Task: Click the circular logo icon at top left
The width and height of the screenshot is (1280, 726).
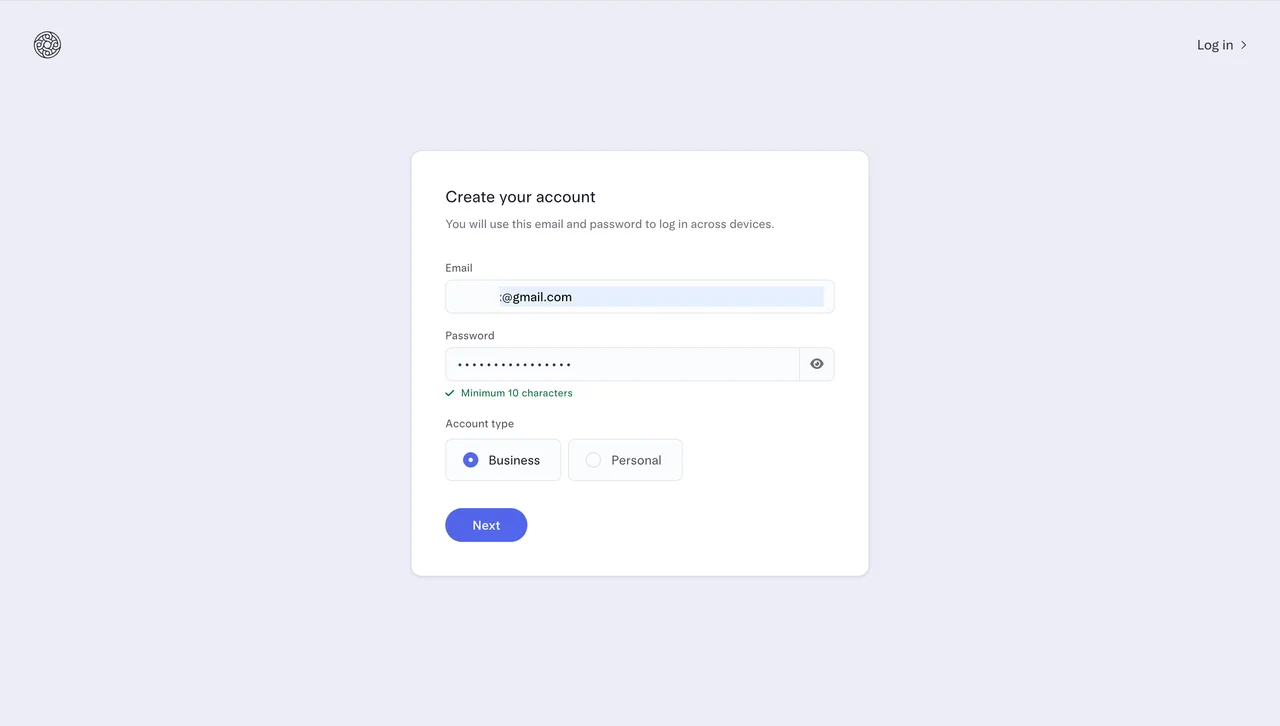Action: coord(47,45)
